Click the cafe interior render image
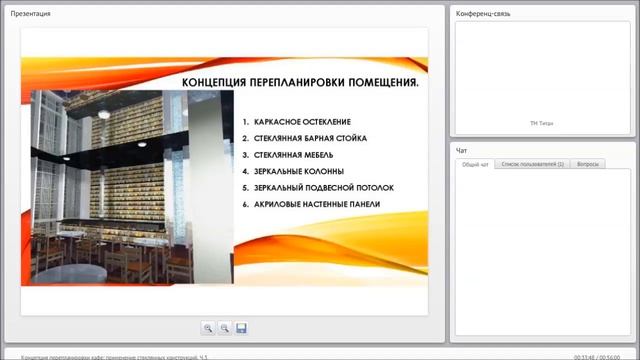 (x=132, y=187)
